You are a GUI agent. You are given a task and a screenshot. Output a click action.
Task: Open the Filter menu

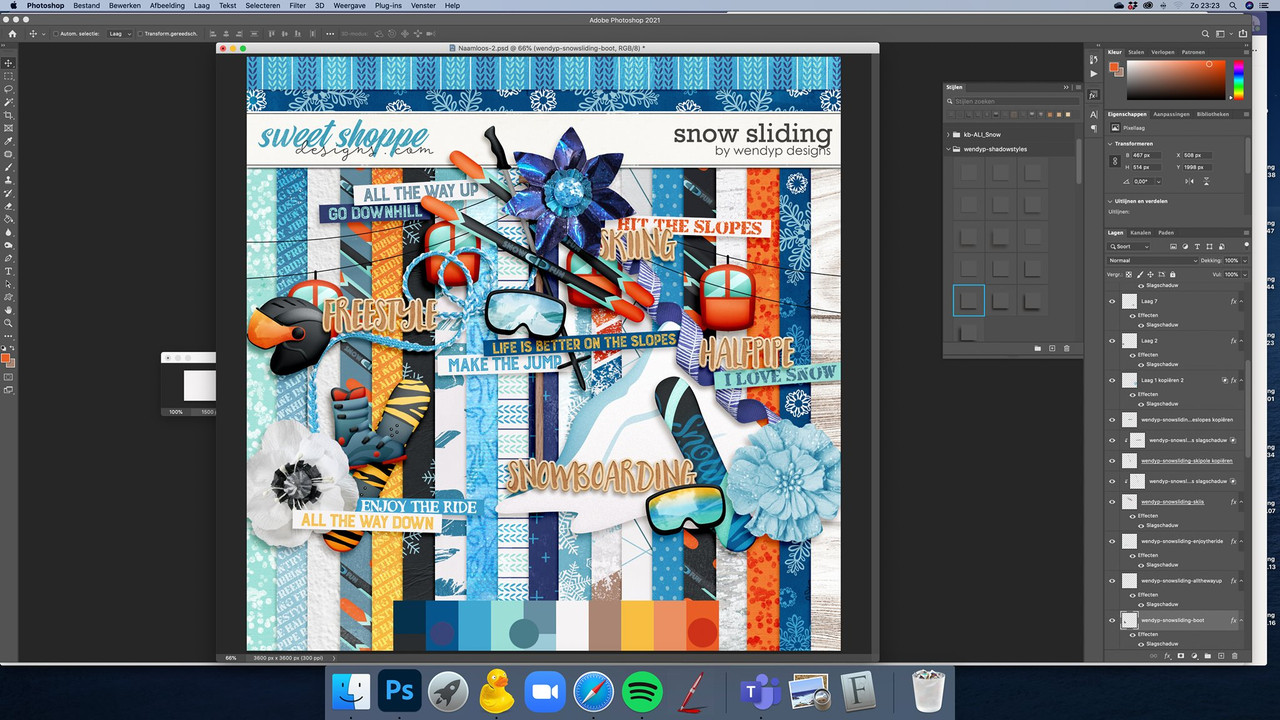click(298, 5)
